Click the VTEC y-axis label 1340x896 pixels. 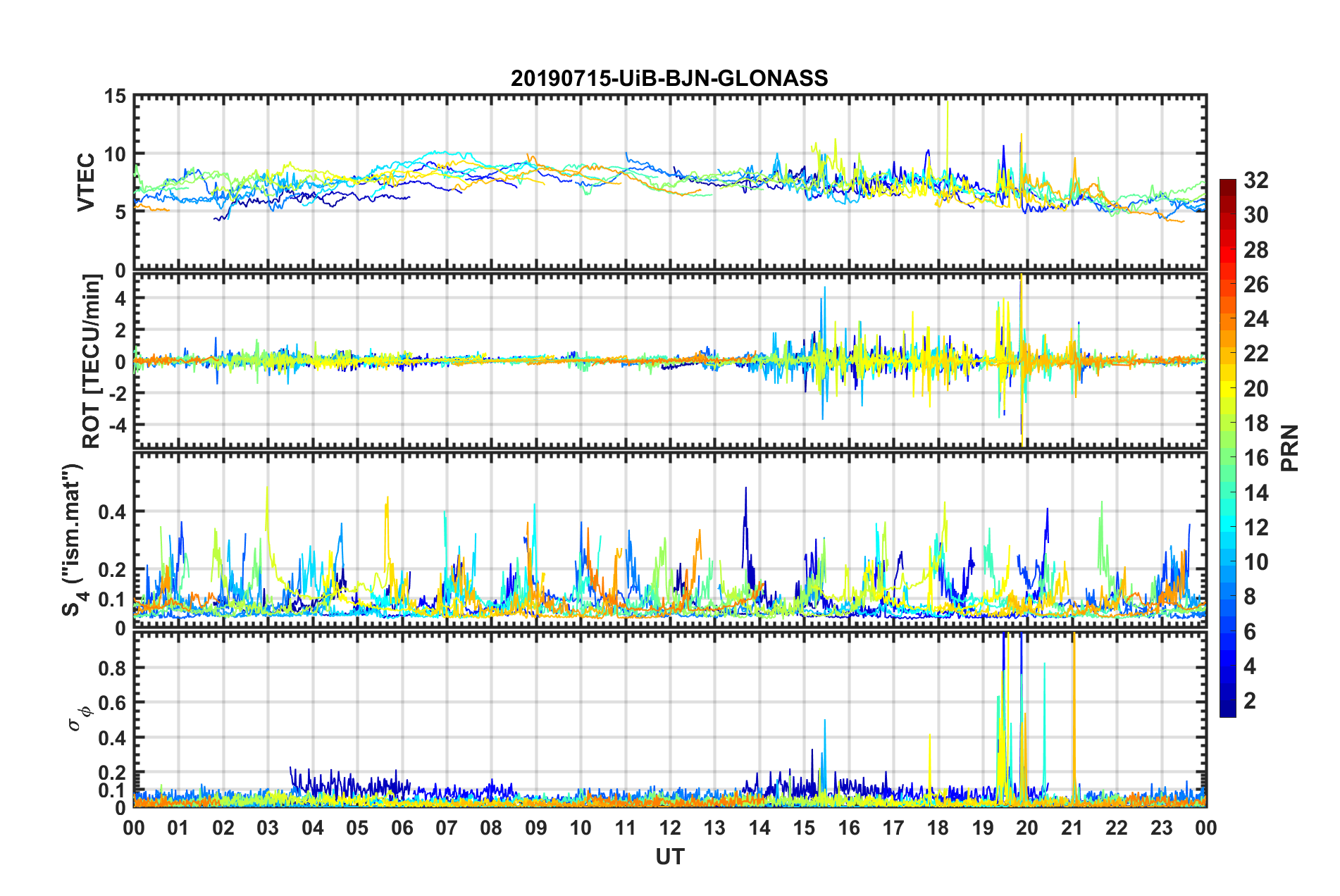[x=87, y=182]
